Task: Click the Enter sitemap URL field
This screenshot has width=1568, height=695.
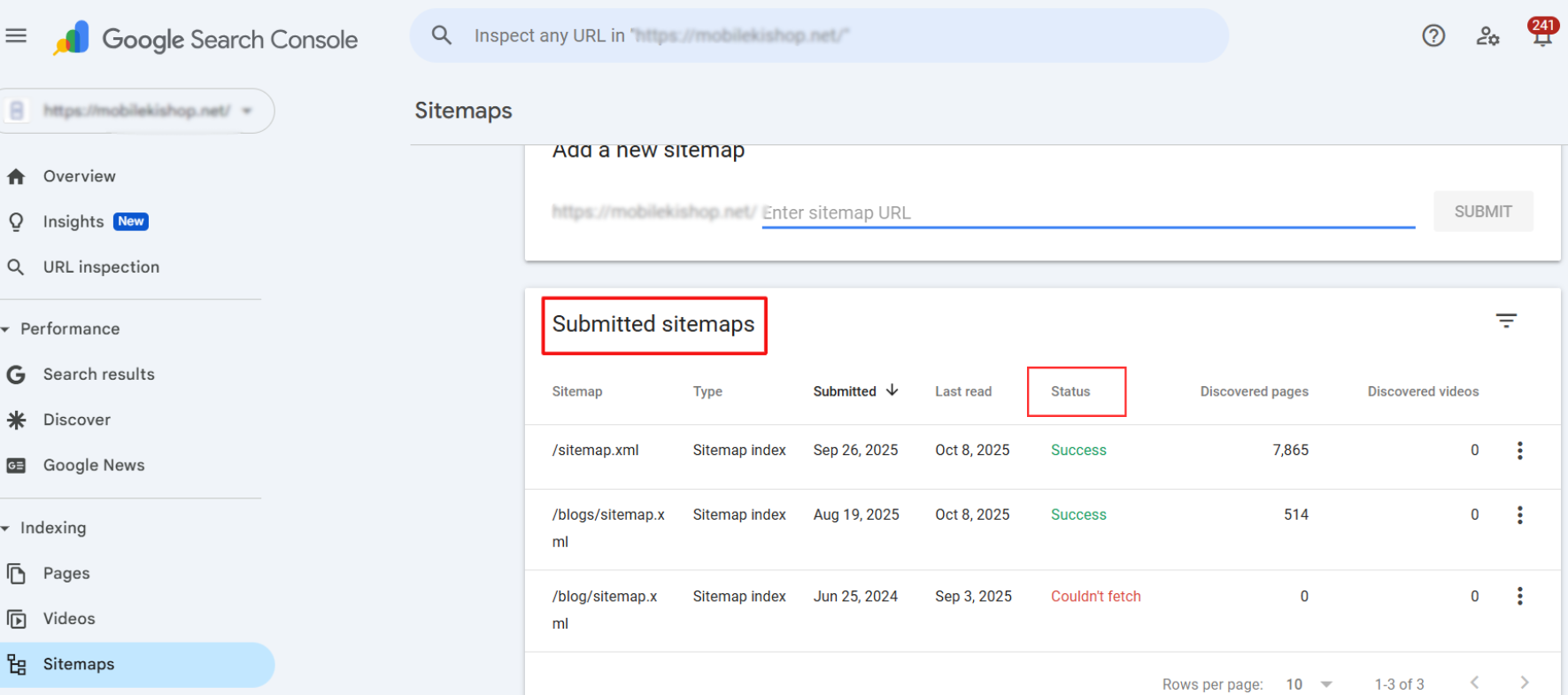Action: [1088, 212]
